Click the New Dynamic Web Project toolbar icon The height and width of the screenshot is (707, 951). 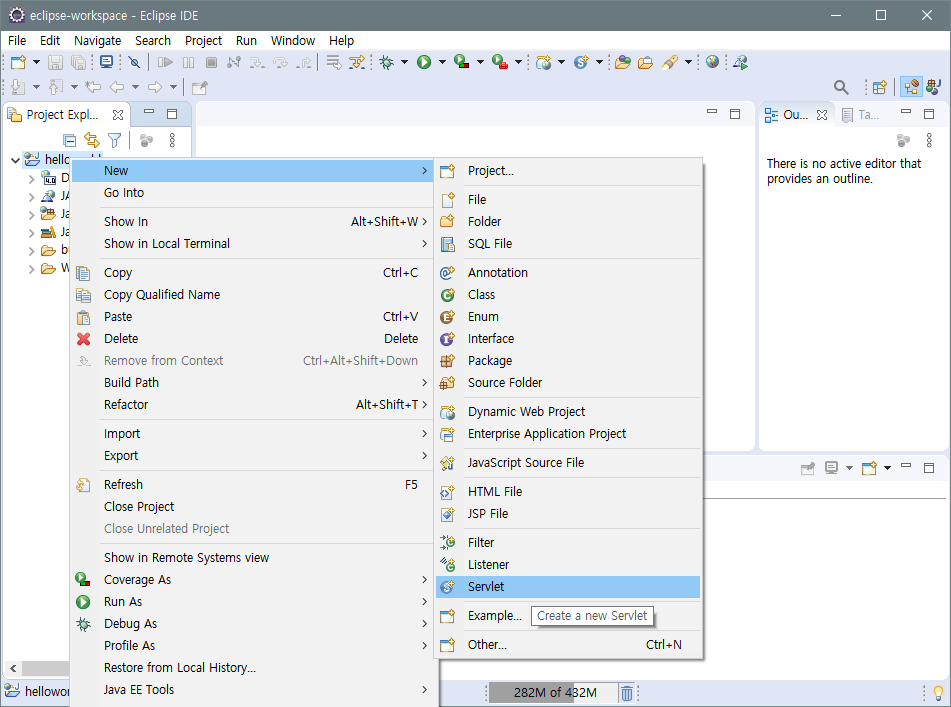click(543, 62)
